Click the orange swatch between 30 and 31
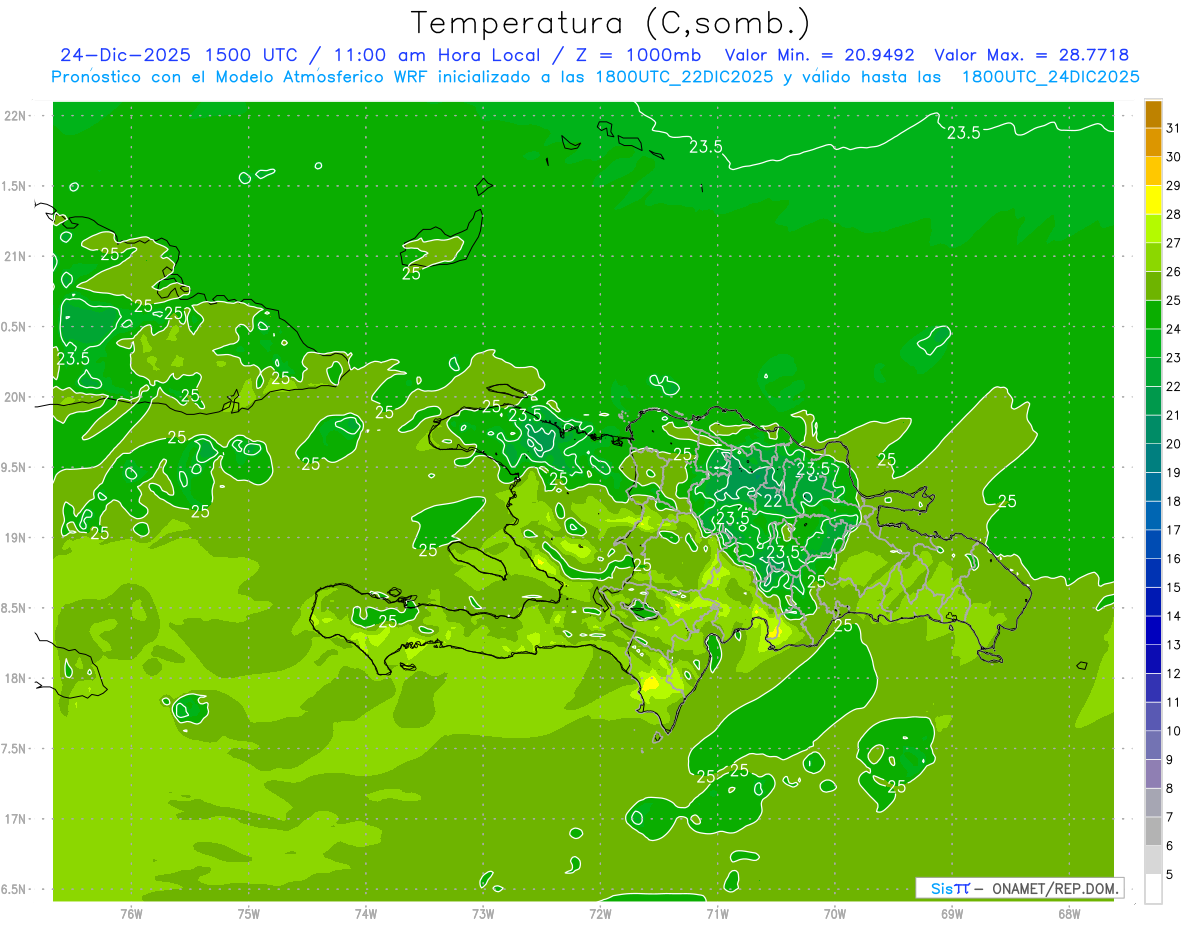Viewport: 1200px width, 927px height. coord(1153,143)
